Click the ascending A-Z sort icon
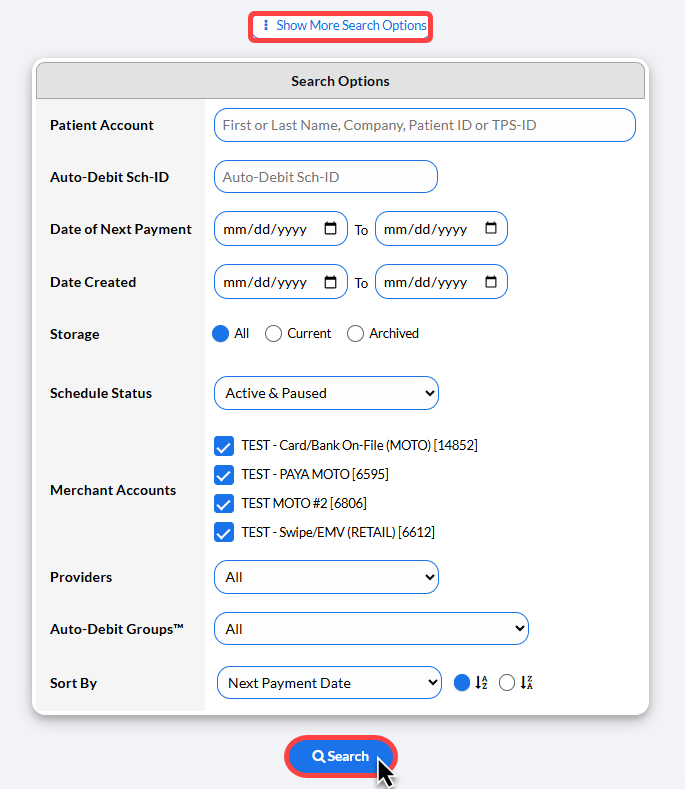The height and width of the screenshot is (789, 685). click(x=481, y=682)
